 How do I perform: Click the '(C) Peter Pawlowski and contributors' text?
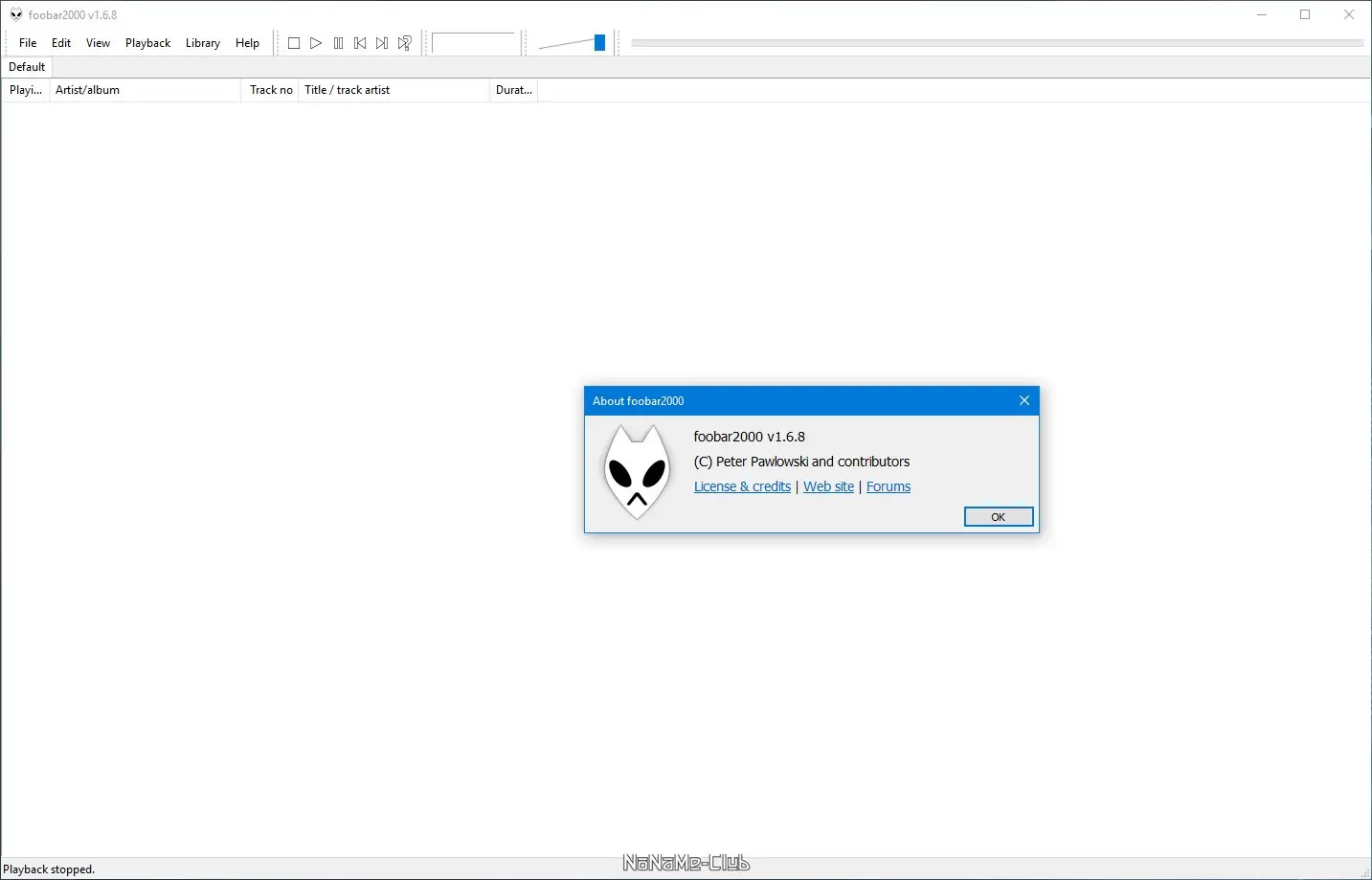point(801,462)
